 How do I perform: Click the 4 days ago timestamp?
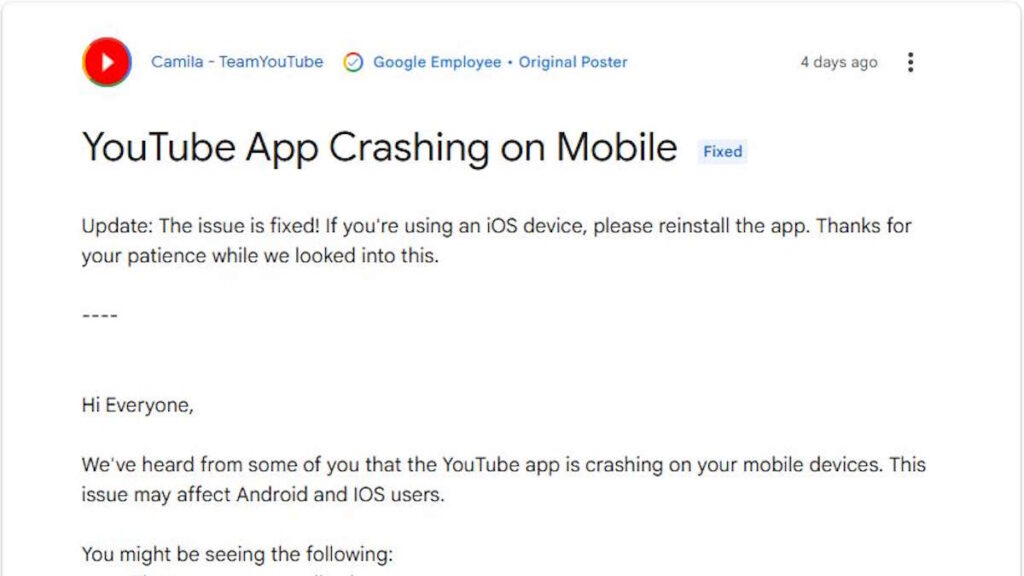pos(838,62)
